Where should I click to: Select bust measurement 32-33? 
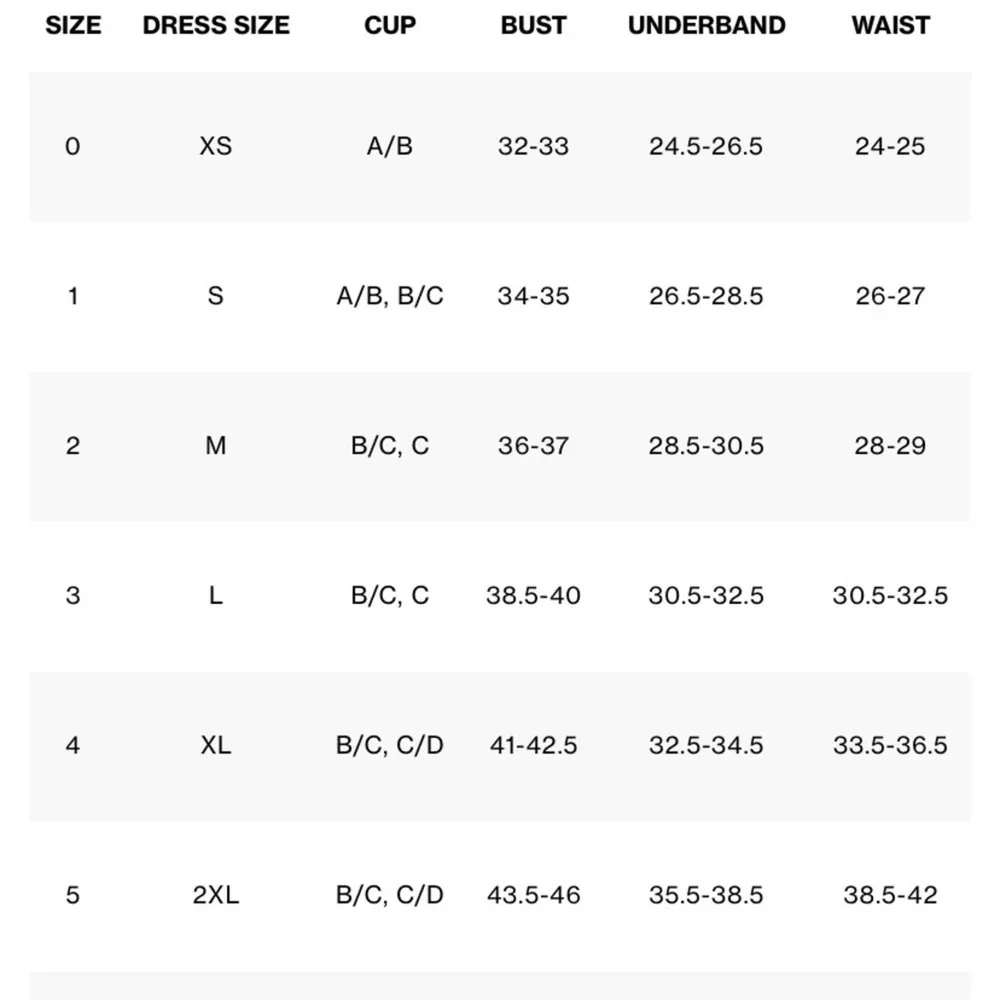coord(533,146)
